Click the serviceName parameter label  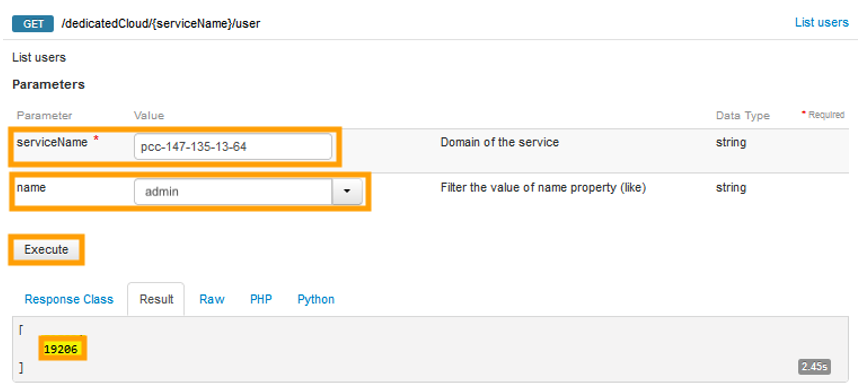52,142
